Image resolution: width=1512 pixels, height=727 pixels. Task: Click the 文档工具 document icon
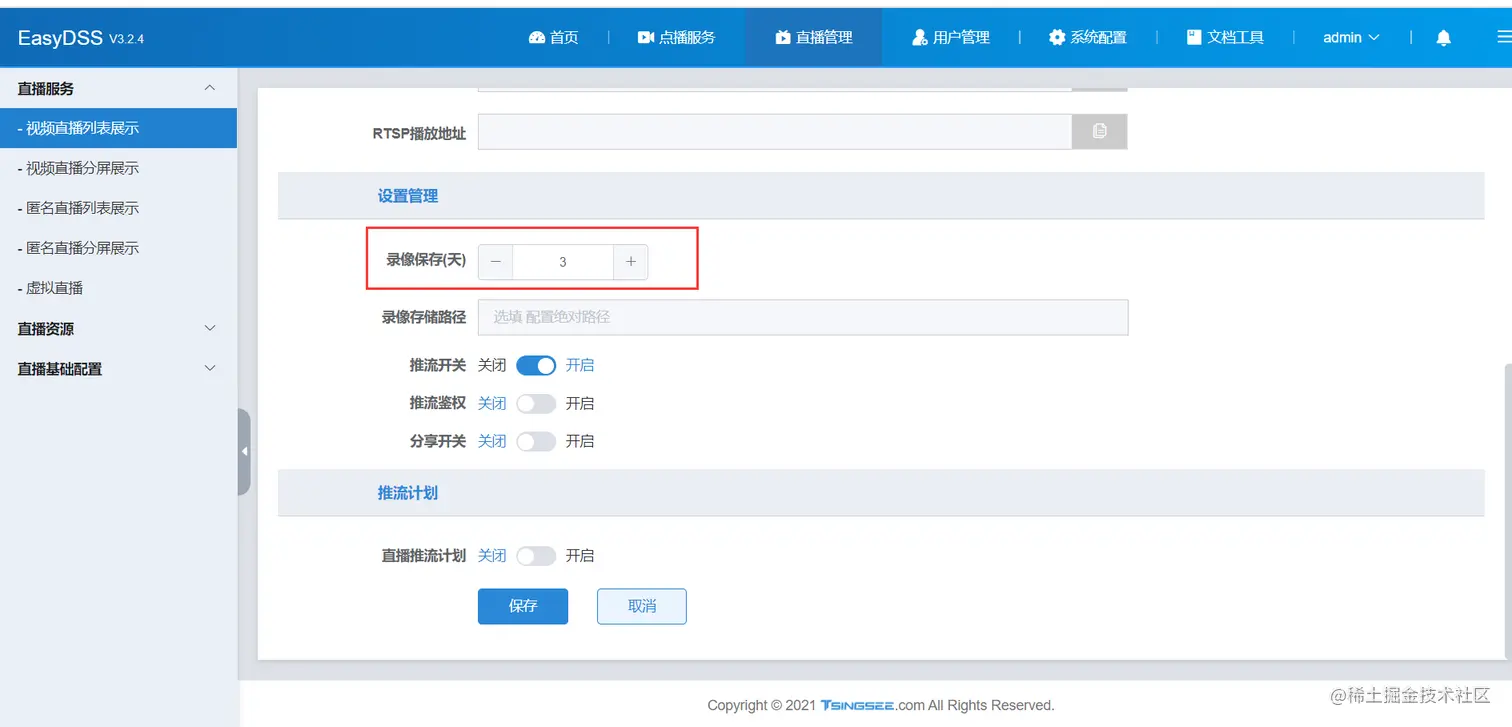(1194, 37)
